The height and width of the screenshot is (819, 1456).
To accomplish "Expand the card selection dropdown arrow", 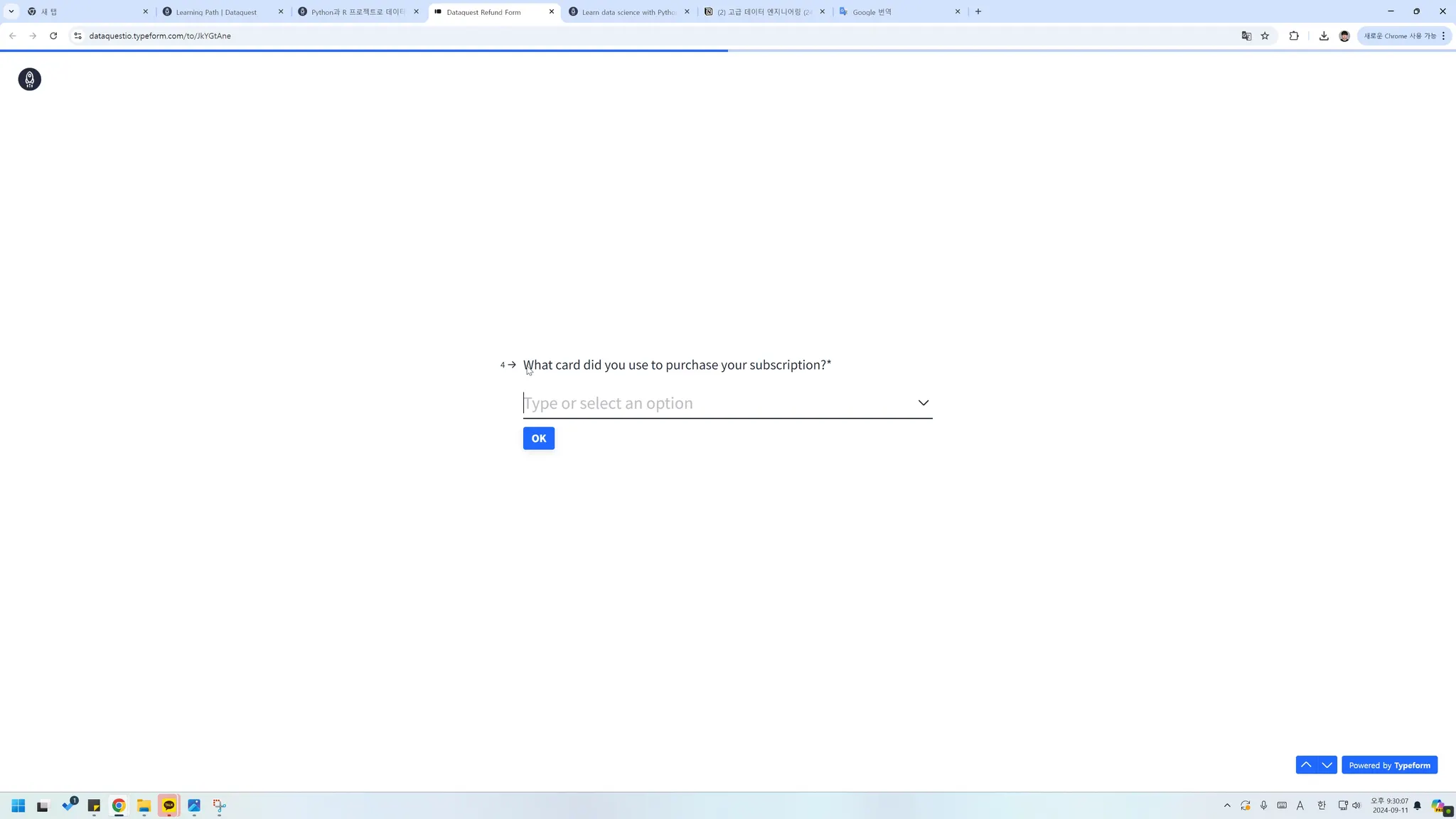I will [923, 402].
